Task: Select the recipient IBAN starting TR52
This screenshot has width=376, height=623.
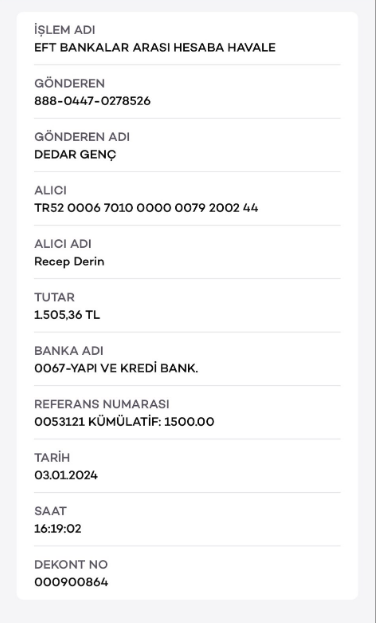Action: coord(146,208)
